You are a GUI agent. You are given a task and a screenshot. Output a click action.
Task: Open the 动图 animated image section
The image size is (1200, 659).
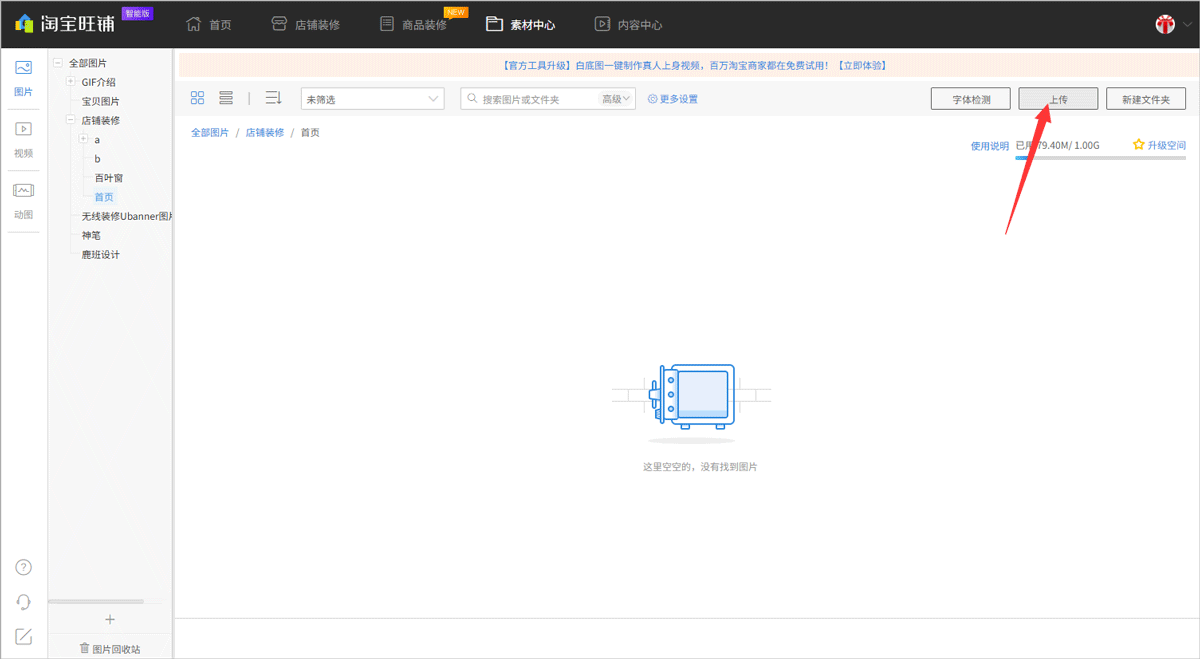tap(23, 200)
